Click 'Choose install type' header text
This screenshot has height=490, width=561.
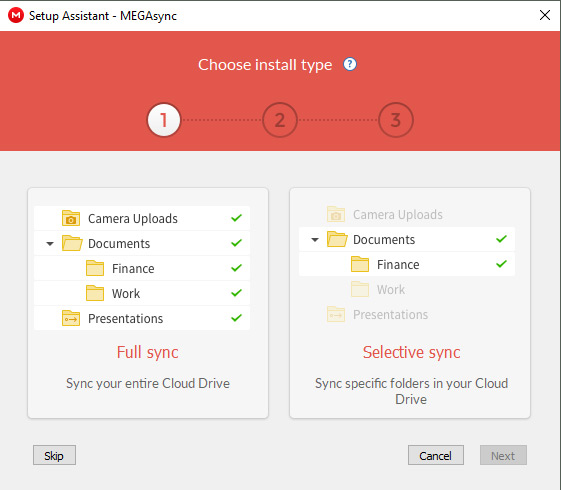pos(265,65)
